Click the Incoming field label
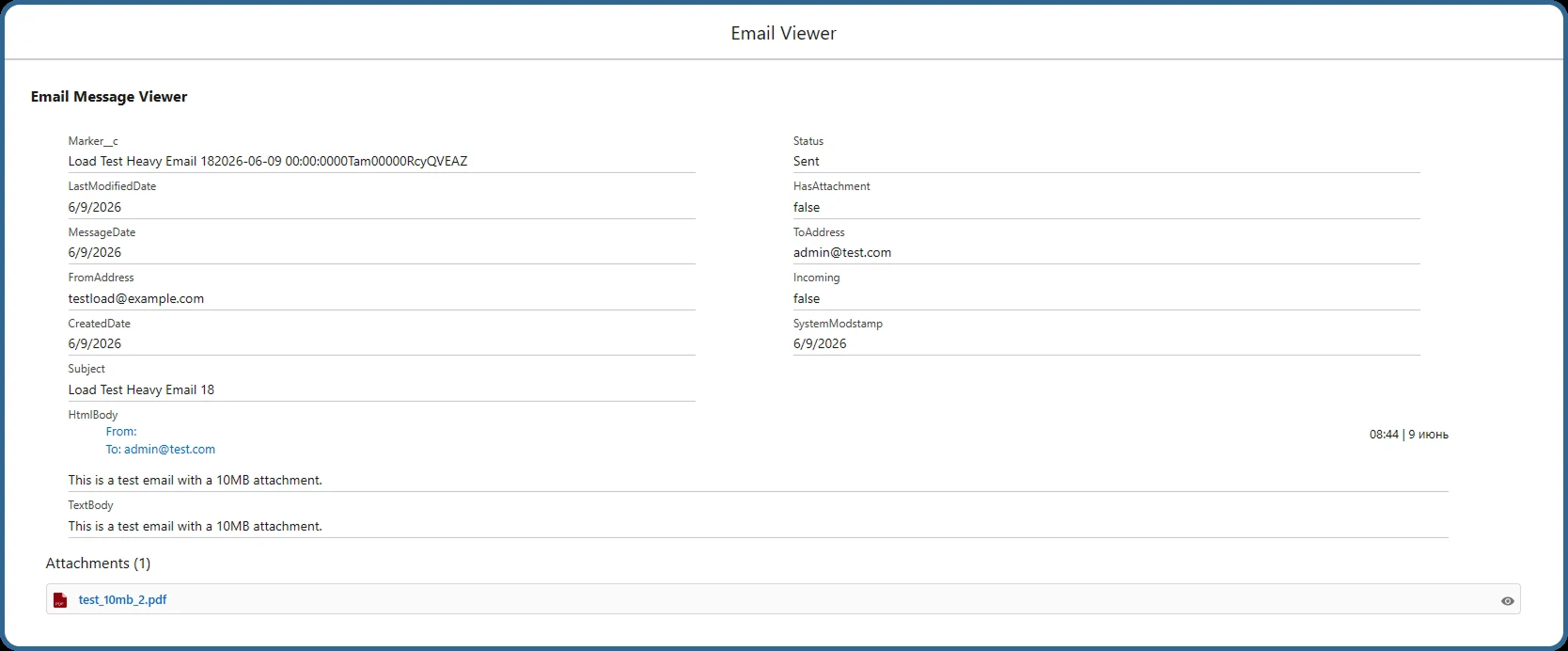This screenshot has height=651, width=1568. tap(816, 278)
